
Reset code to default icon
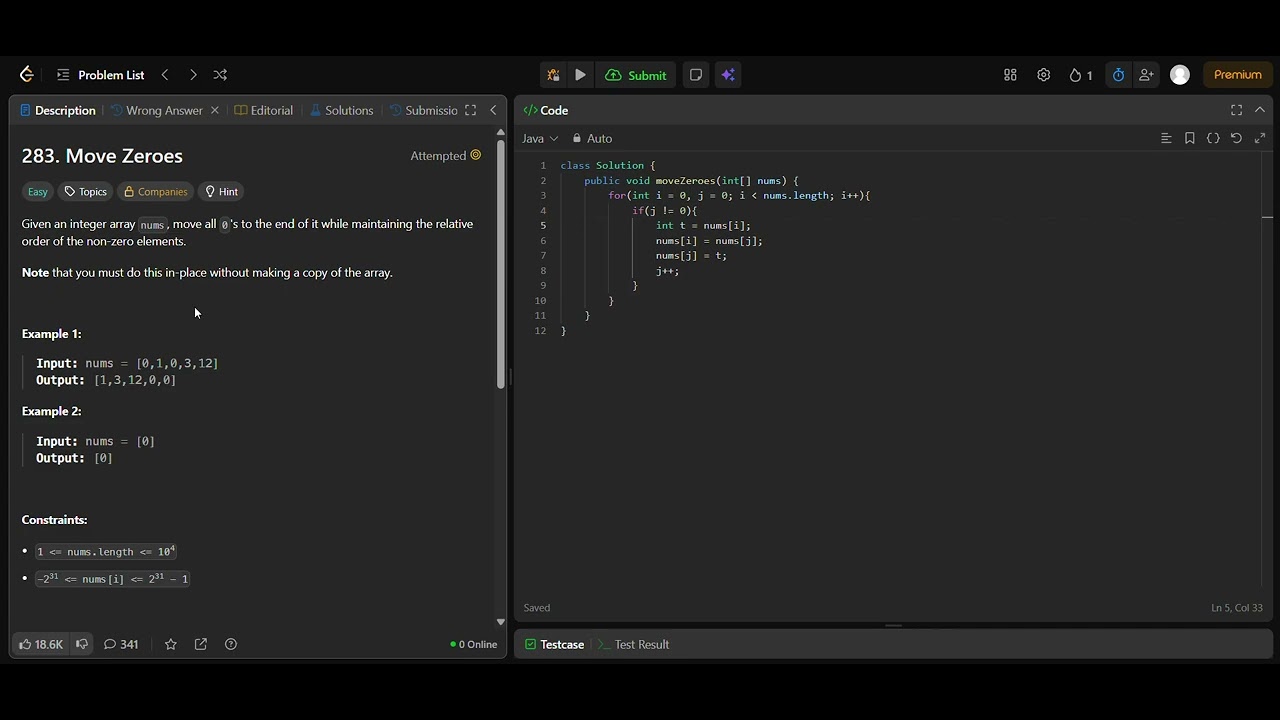click(1236, 139)
